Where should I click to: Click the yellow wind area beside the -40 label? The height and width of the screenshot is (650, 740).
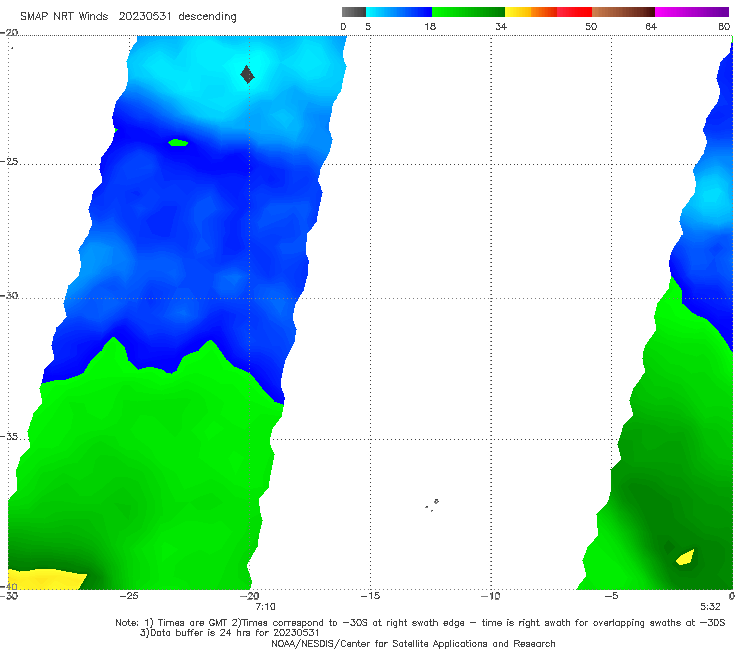pos(47,579)
